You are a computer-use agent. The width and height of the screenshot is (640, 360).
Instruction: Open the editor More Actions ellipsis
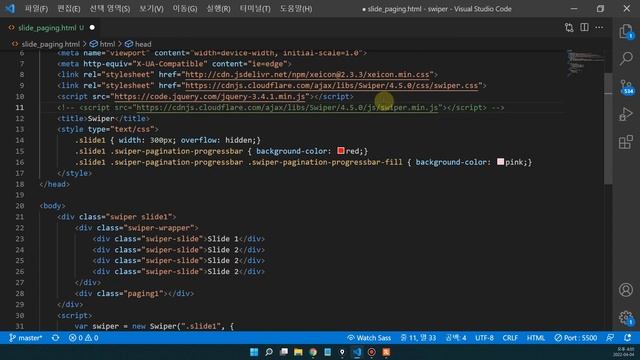click(x=599, y=27)
